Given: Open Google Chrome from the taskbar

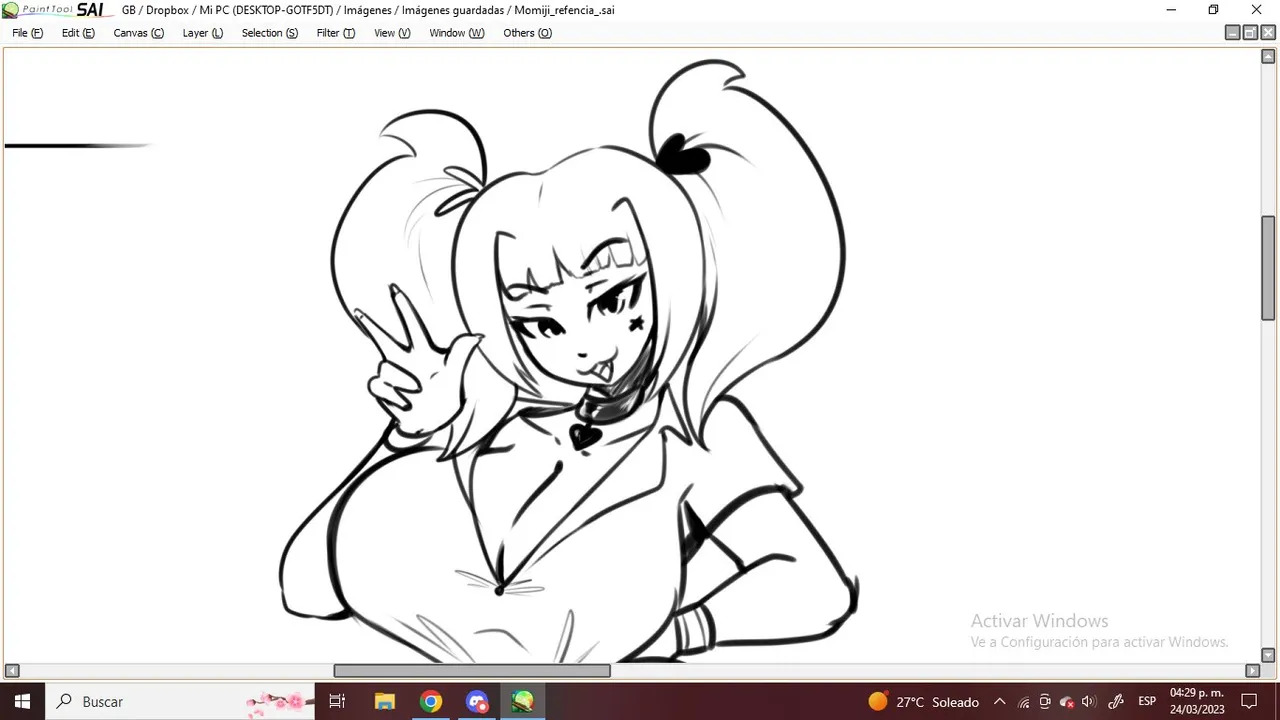Looking at the screenshot, I should [430, 701].
